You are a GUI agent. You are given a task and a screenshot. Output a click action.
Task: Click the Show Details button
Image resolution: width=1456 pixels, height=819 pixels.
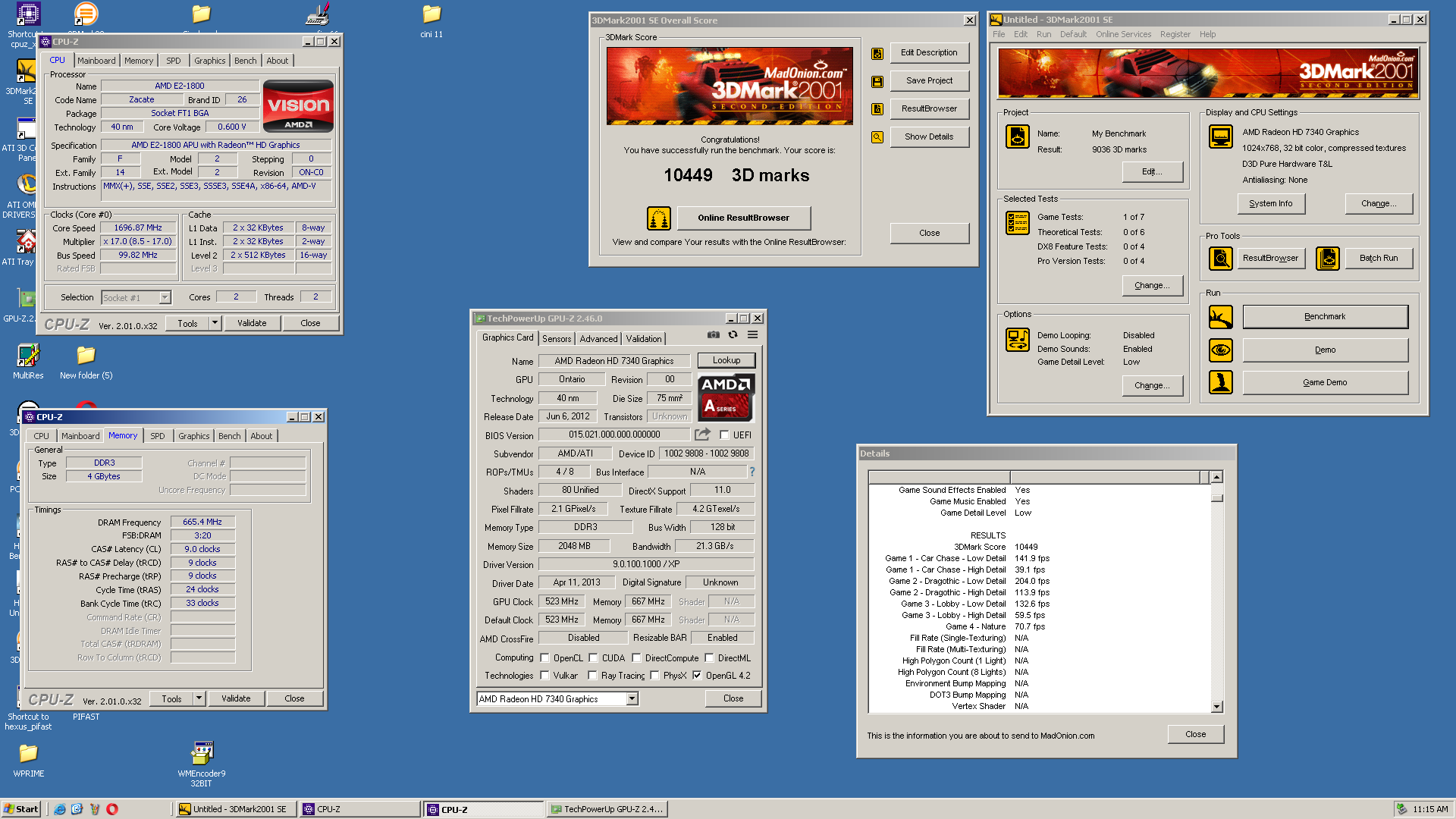click(x=929, y=137)
